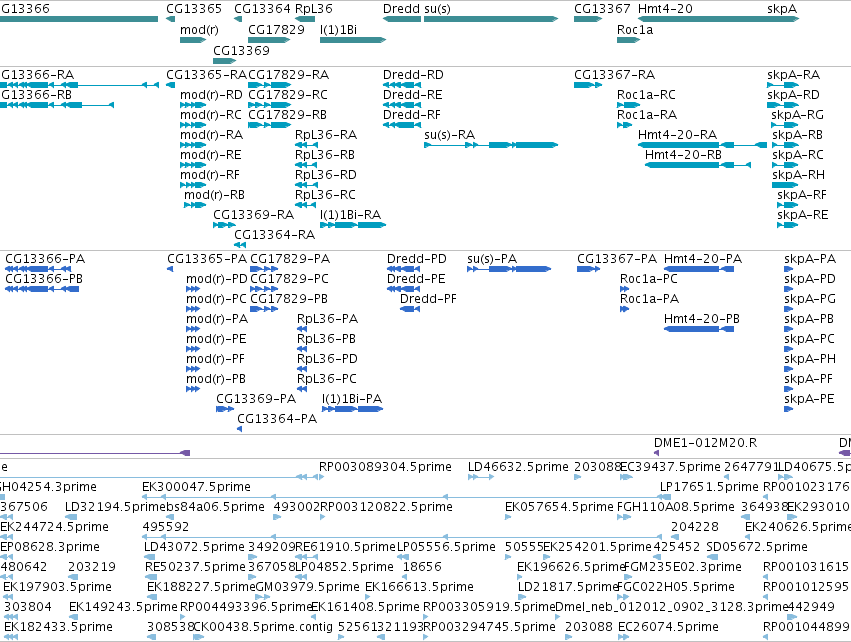The image size is (851, 642).
Task: Open transcript label RpL36-RA
Action: [x=326, y=135]
